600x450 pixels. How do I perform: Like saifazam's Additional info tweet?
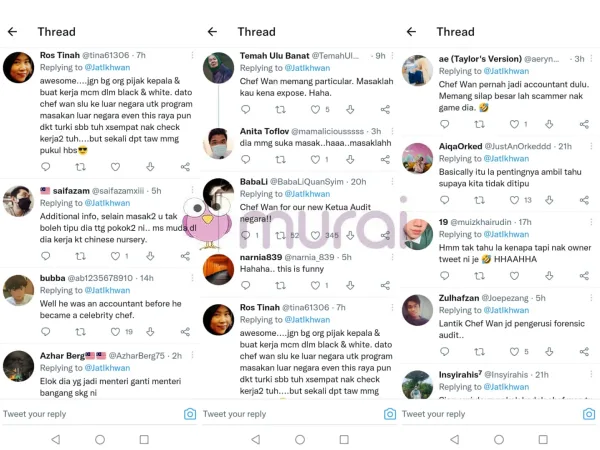[115, 256]
